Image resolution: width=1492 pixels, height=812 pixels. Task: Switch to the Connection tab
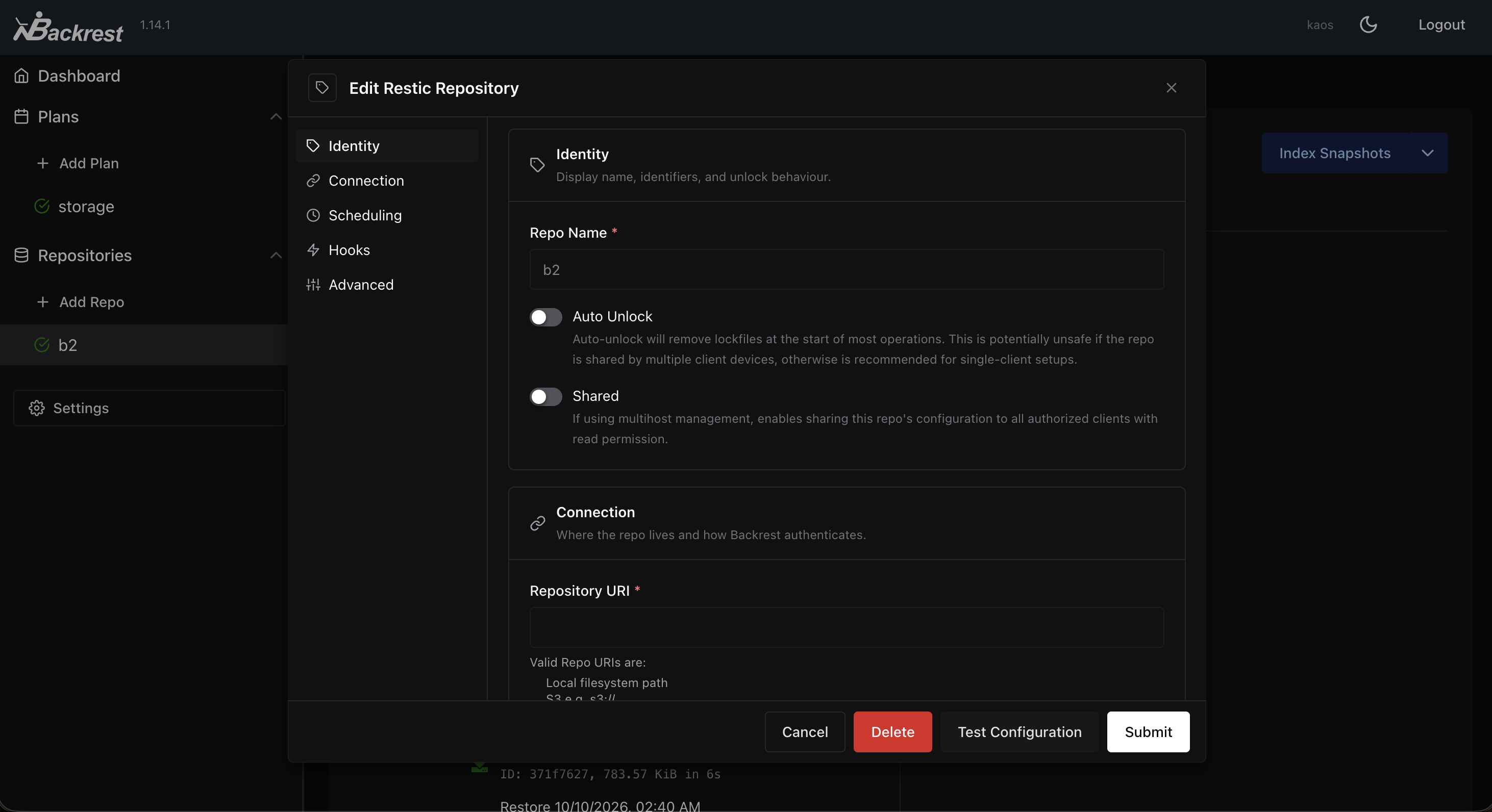[x=387, y=181]
